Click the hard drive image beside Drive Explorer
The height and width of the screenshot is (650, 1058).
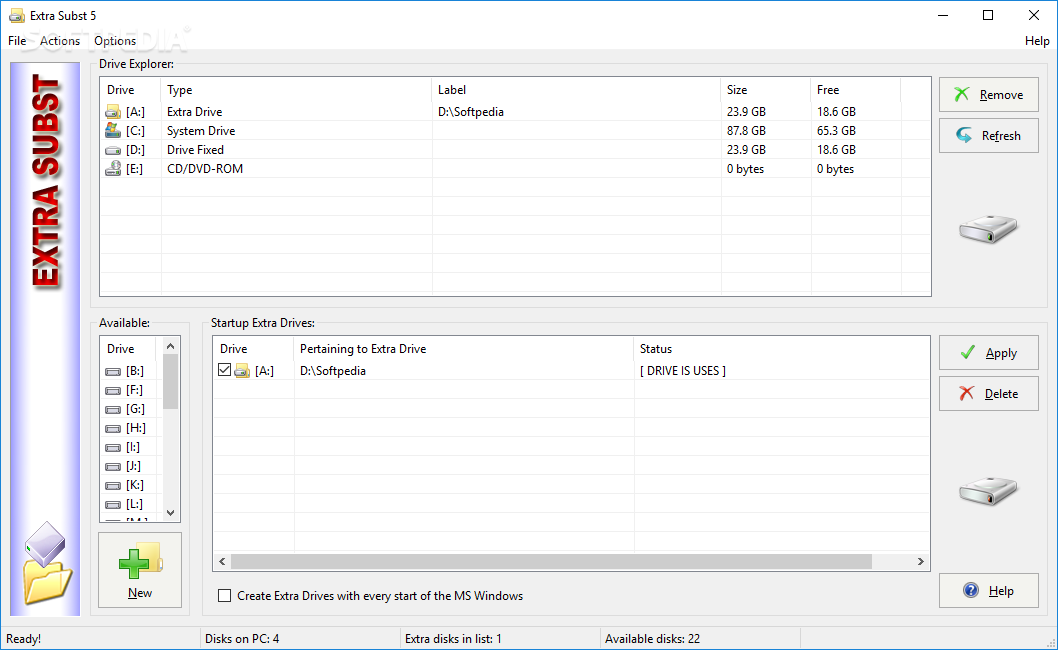coord(988,229)
